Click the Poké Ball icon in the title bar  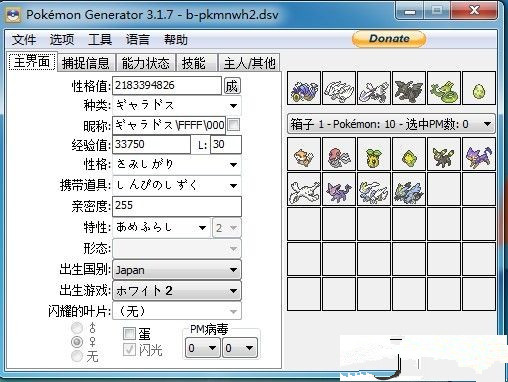tap(13, 15)
